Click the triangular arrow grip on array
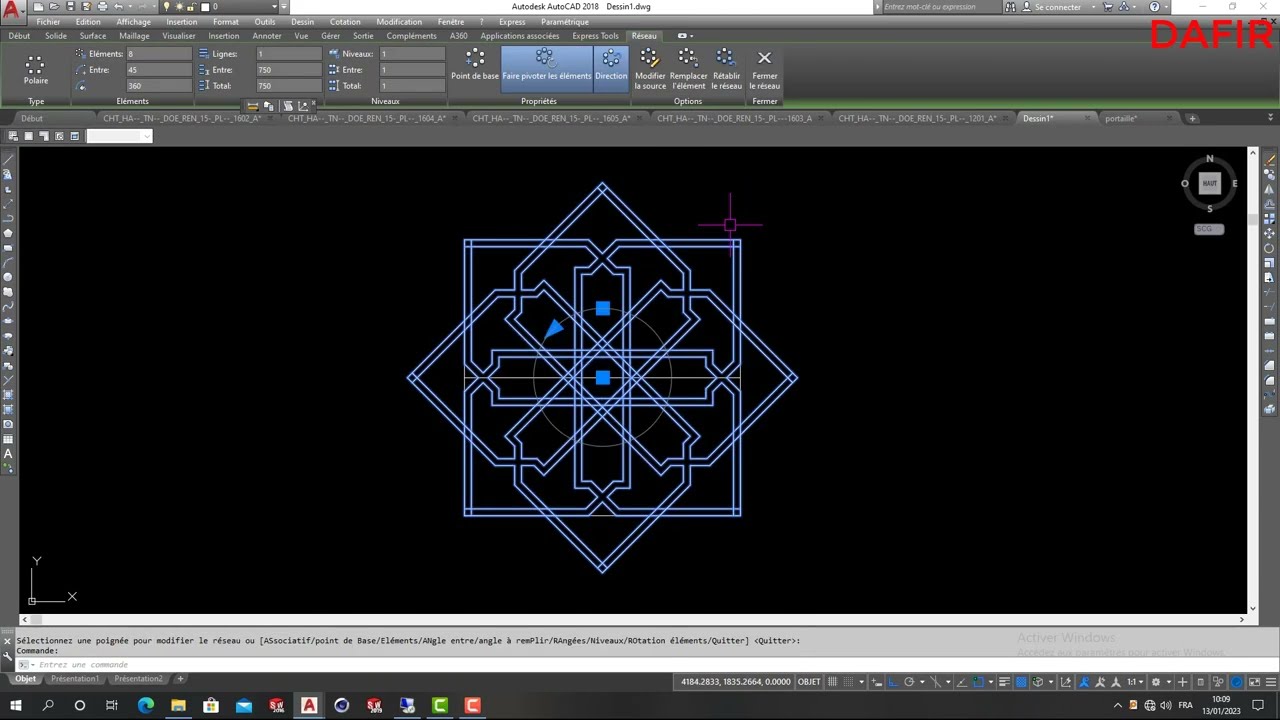The image size is (1280, 720). point(554,328)
